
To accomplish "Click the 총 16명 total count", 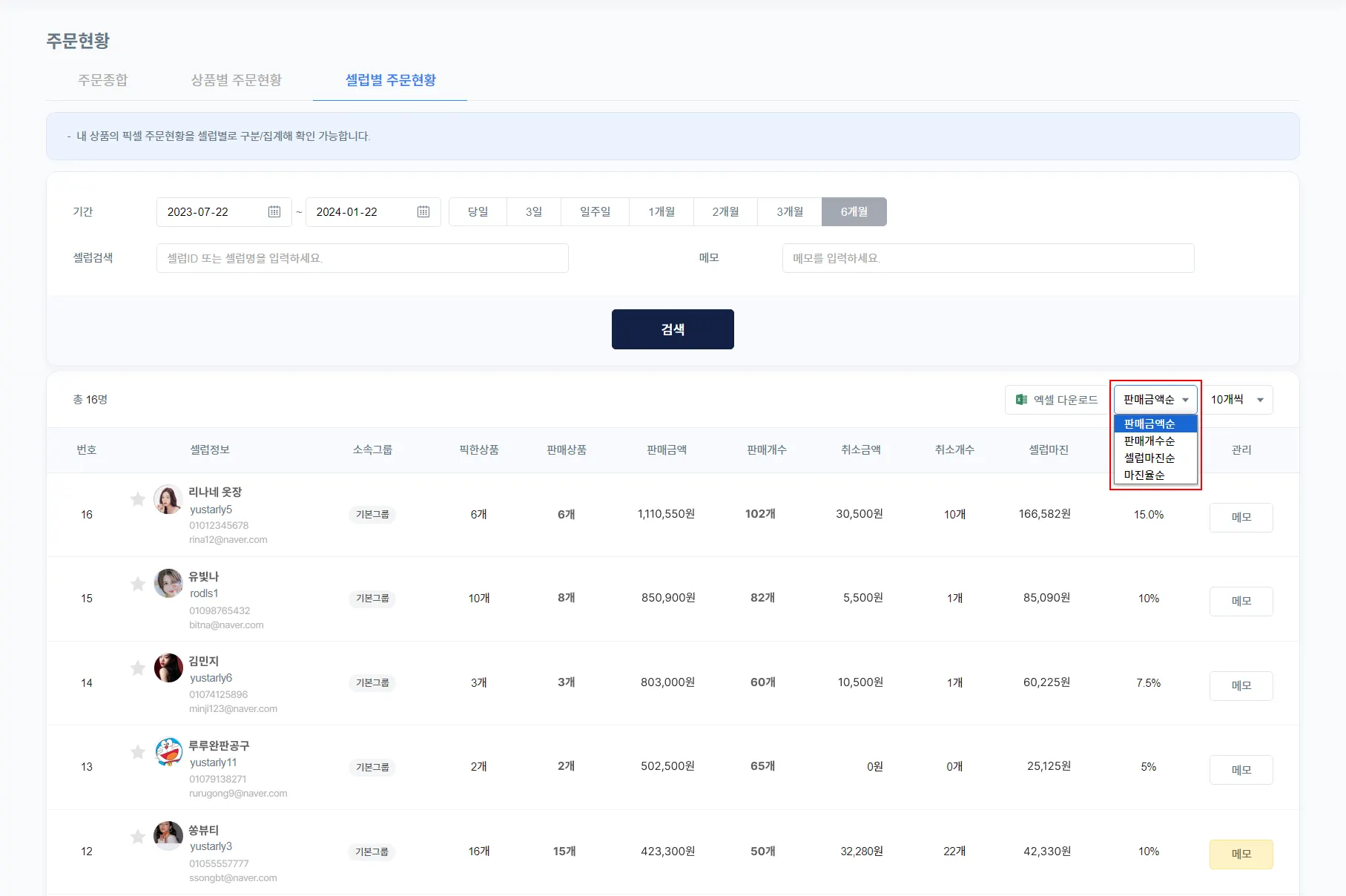I will 90,400.
